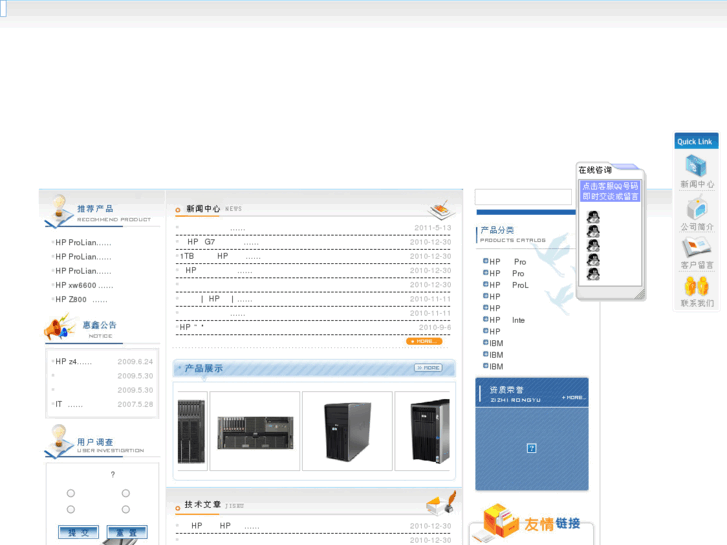Click the resize grip of 在线咨询 panel
Screen dimensions: 727x545
[x=640, y=294]
